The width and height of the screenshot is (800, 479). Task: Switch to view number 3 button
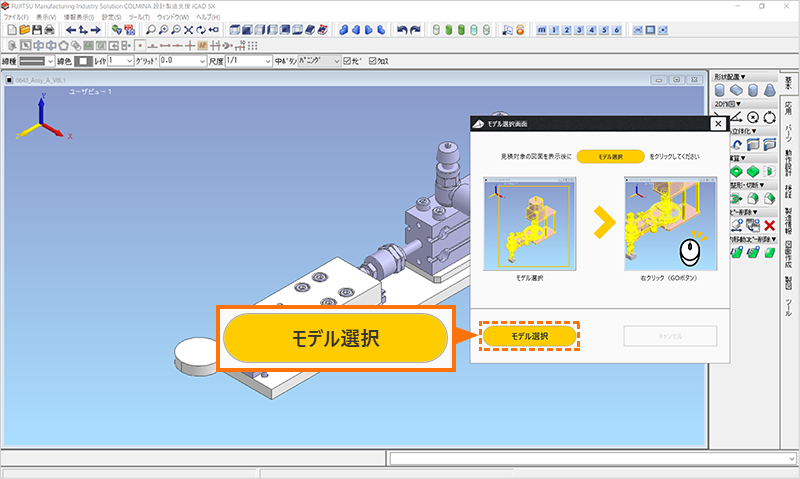pos(579,30)
